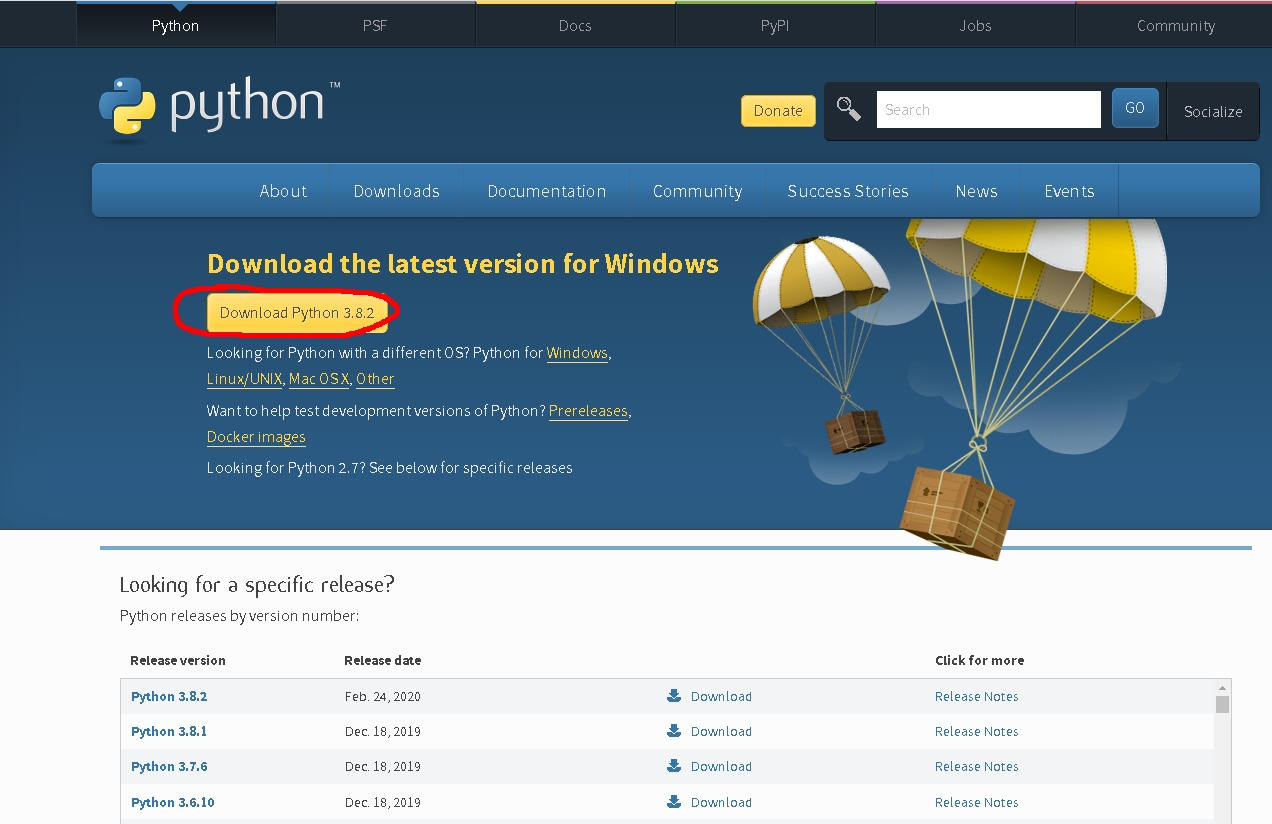
Task: Open Release Notes for Python 3.6.10
Action: click(977, 802)
